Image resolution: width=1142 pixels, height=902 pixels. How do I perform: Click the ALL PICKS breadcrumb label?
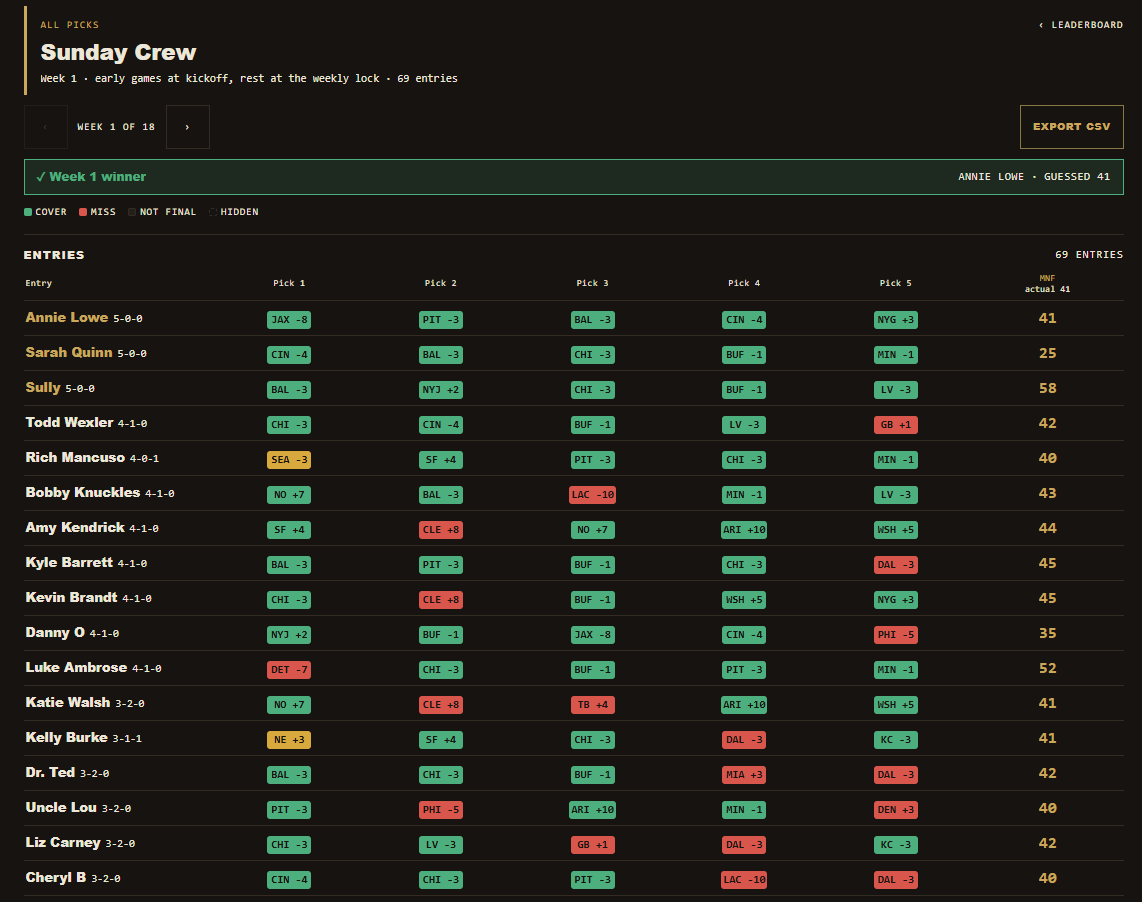coord(69,25)
